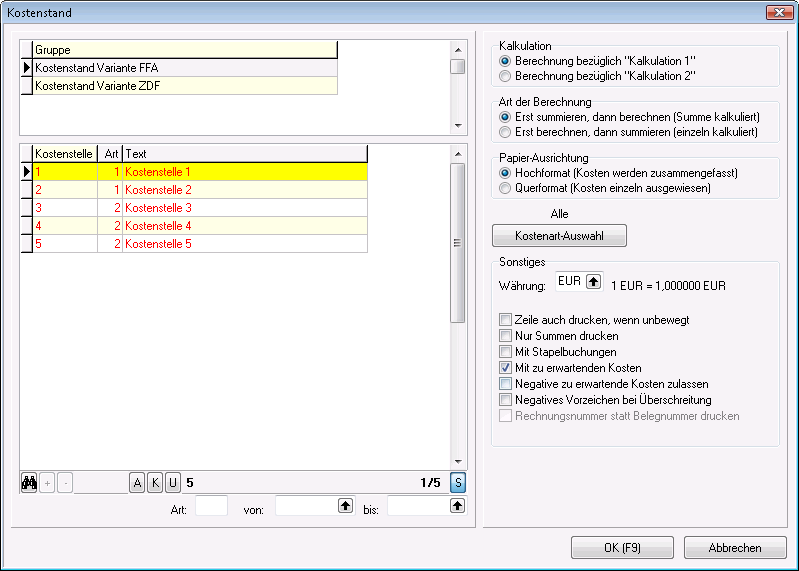Image resolution: width=799 pixels, height=571 pixels.
Task: Click the minus remove-record button
Action: (65, 483)
